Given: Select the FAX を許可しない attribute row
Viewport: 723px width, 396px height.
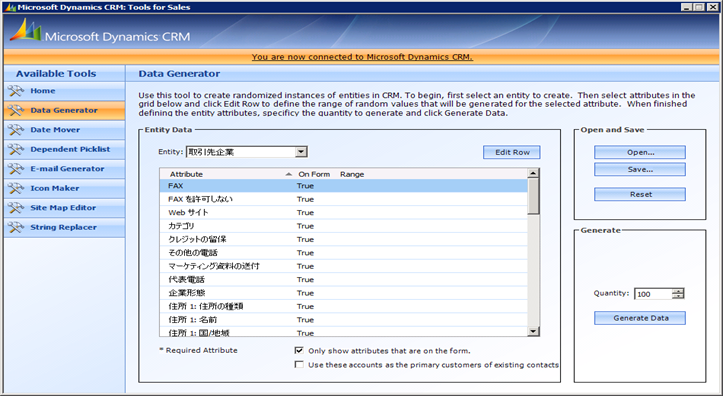Looking at the screenshot, I should point(344,199).
